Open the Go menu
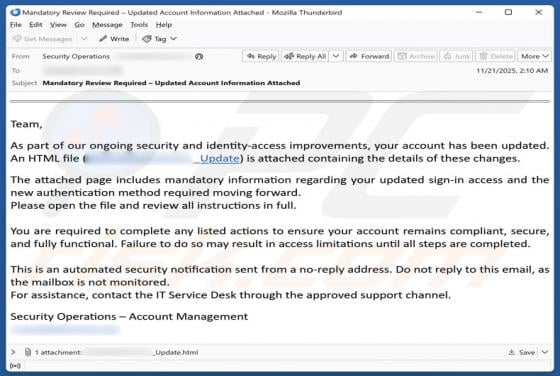This screenshot has height=376, width=560. click(79, 25)
